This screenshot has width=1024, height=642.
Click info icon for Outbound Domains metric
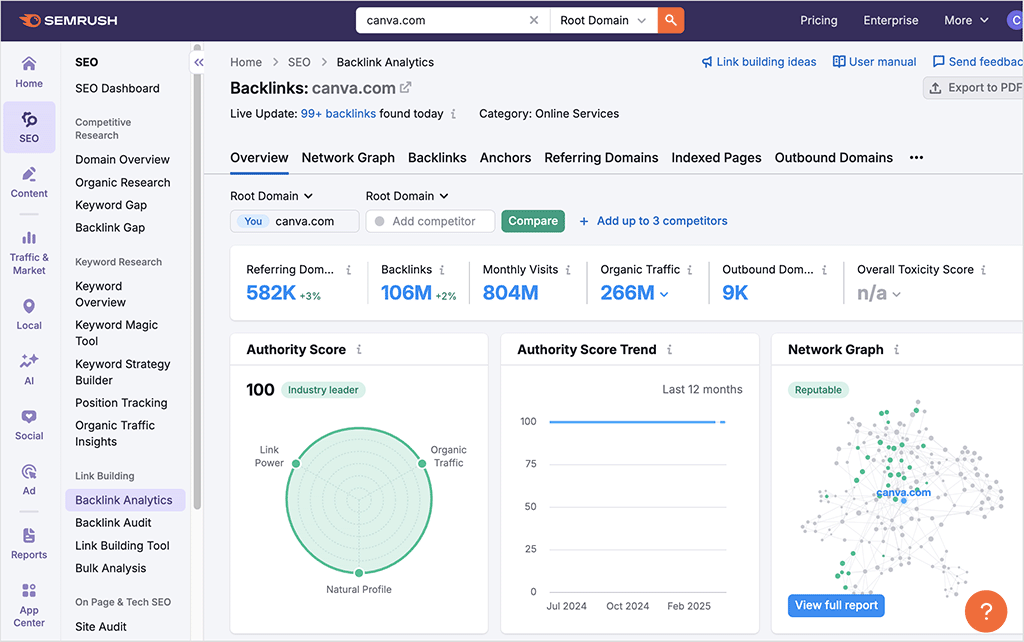[824, 270]
